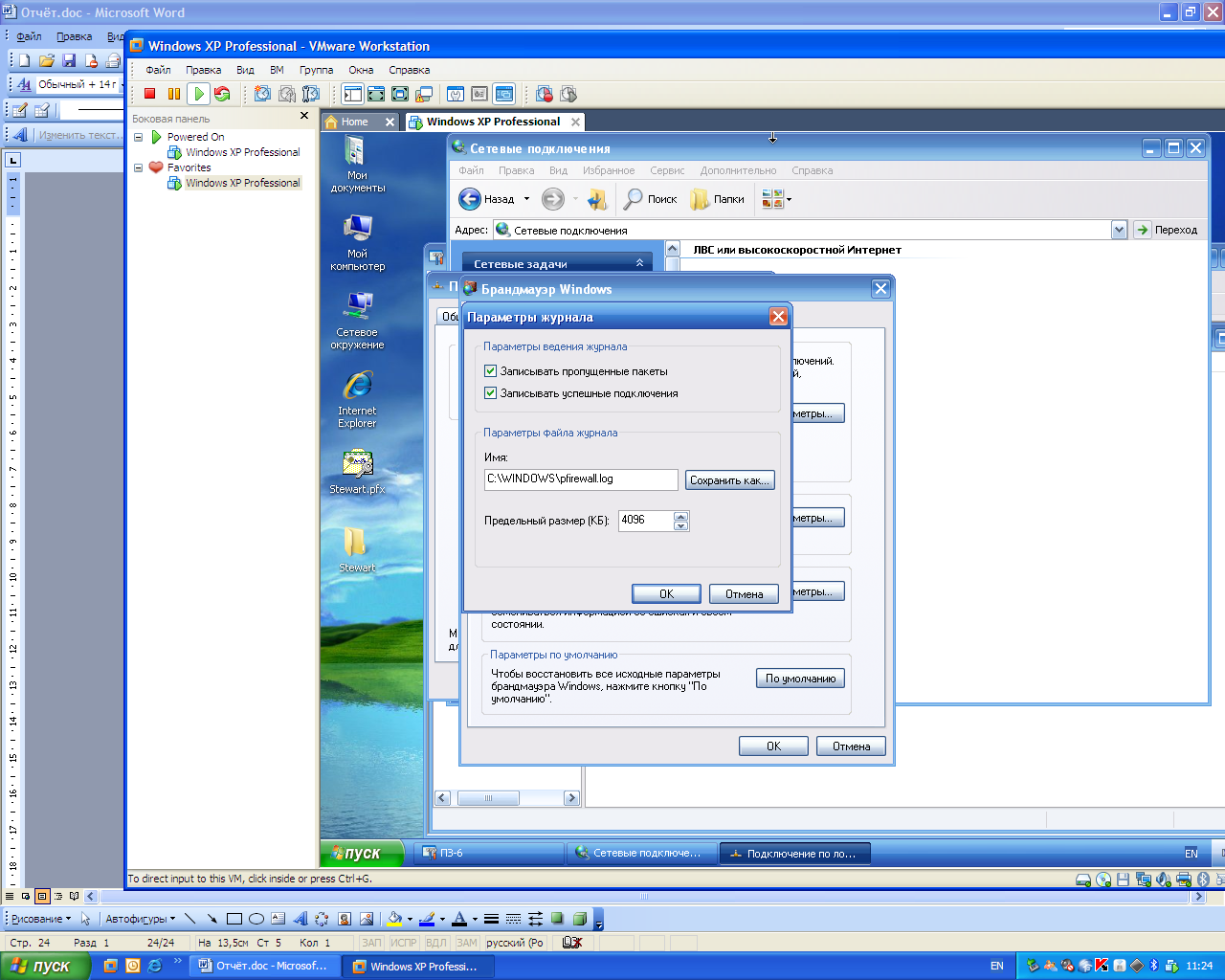Increase the Предельный размер spinner value
The height and width of the screenshot is (980, 1225).
(681, 516)
